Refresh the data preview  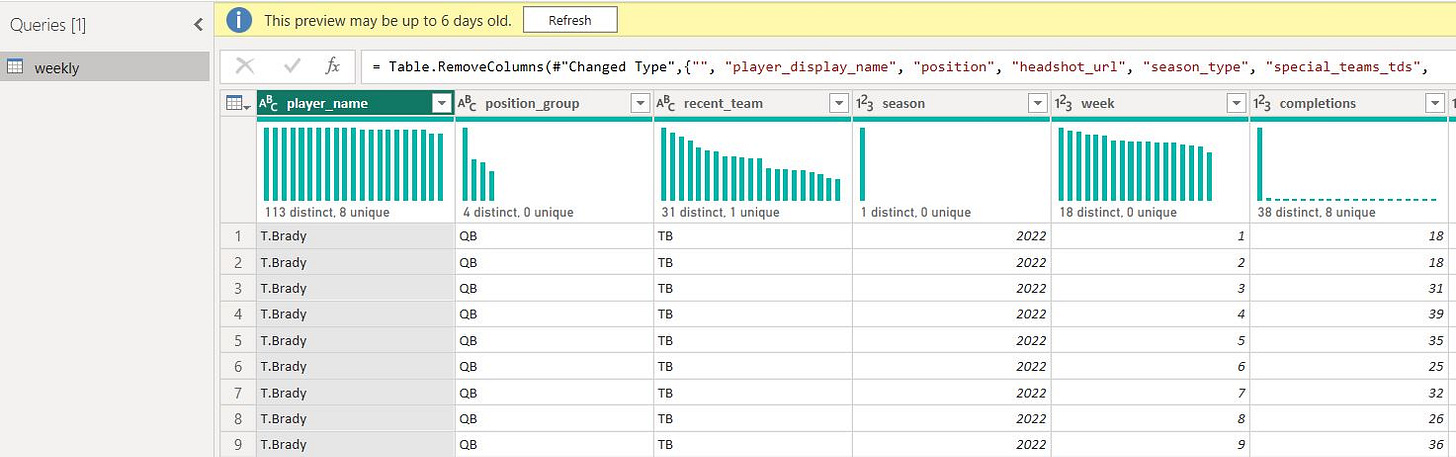[x=570, y=19]
